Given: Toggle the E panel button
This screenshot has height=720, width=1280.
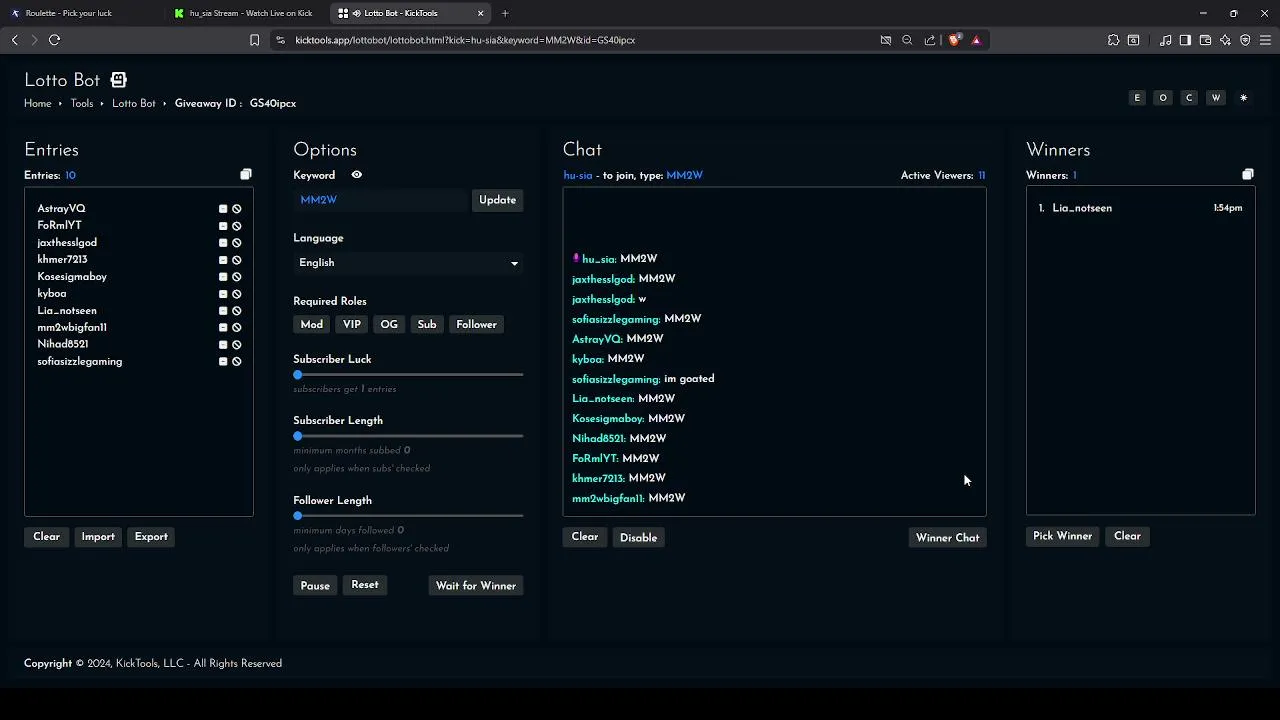Looking at the screenshot, I should point(1137,98).
